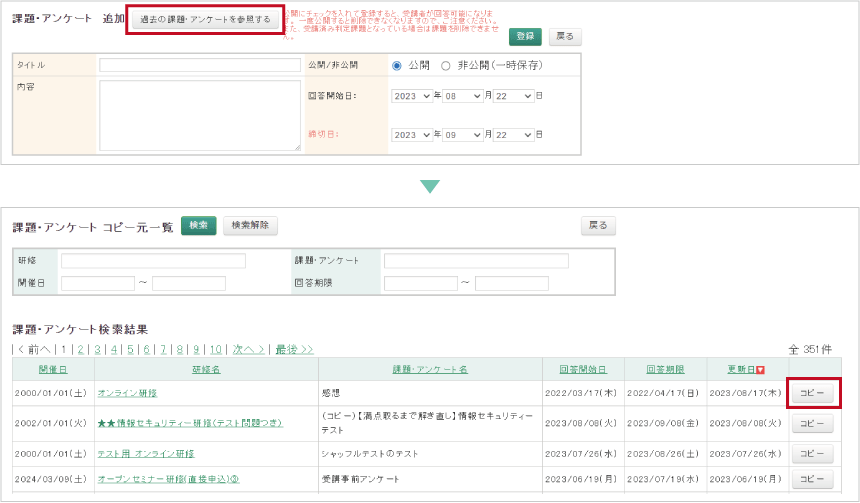Copy the 受講事前アンケート row
860x503 pixels.
click(812, 479)
